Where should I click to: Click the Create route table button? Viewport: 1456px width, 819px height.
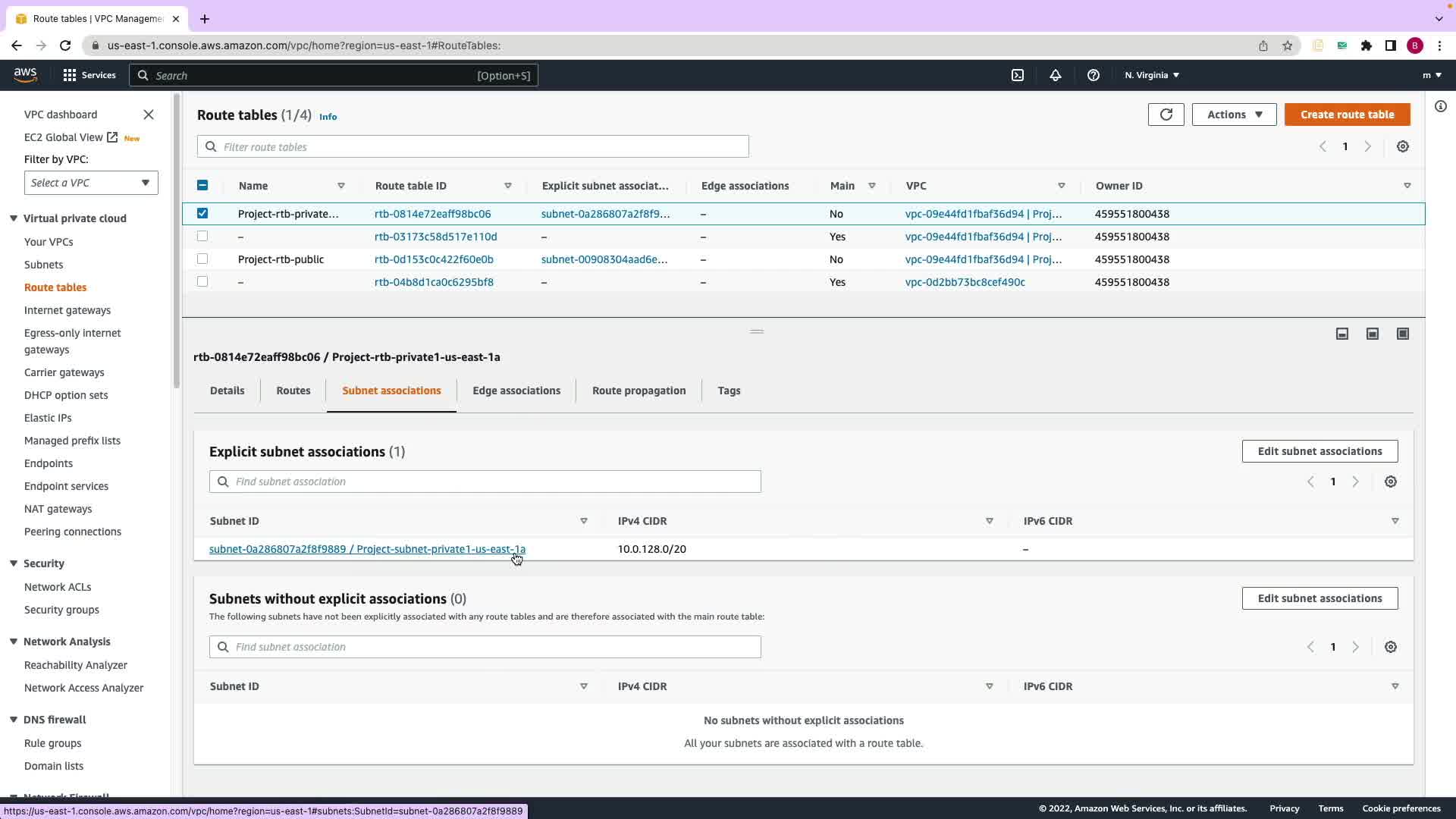[1347, 115]
